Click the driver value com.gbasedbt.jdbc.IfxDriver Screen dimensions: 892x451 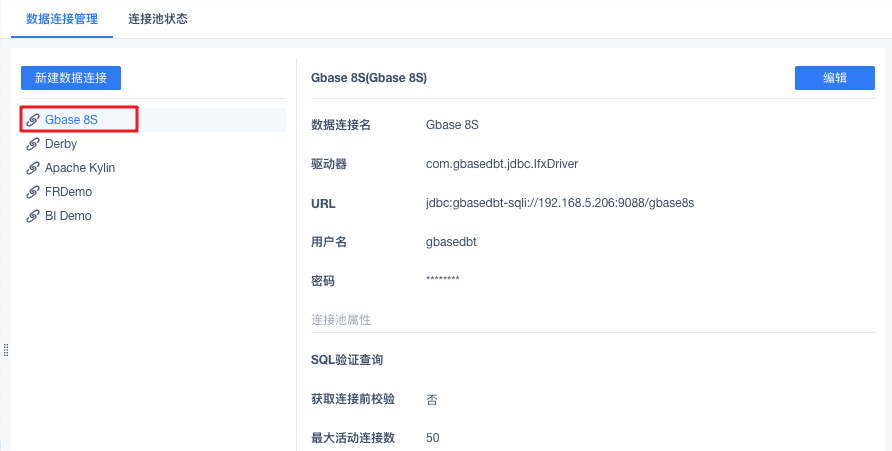502,164
